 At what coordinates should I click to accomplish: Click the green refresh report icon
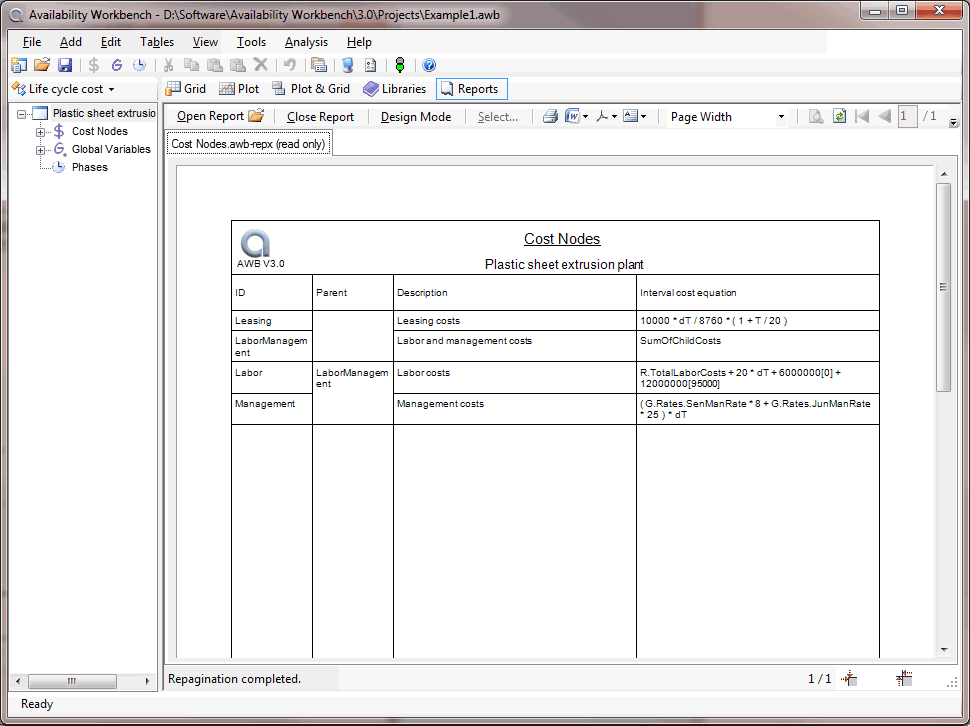839,116
